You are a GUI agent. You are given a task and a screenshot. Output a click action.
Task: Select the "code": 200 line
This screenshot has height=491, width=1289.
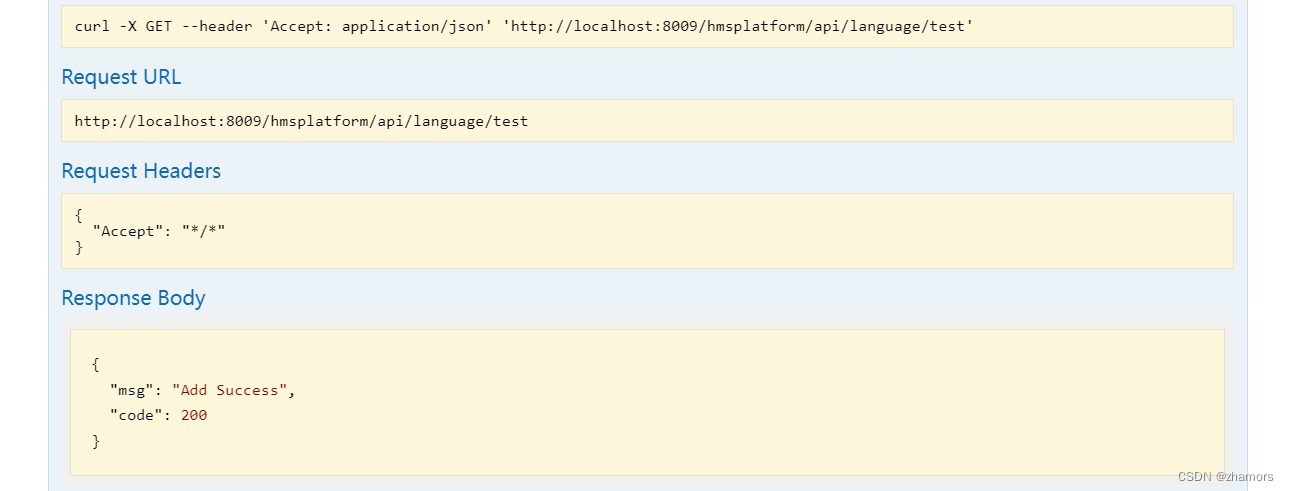tap(158, 415)
